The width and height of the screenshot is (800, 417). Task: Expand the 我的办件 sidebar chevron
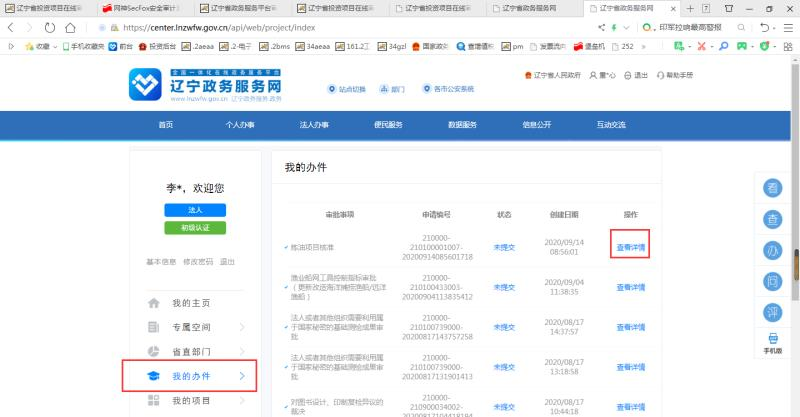pyautogui.click(x=242, y=376)
